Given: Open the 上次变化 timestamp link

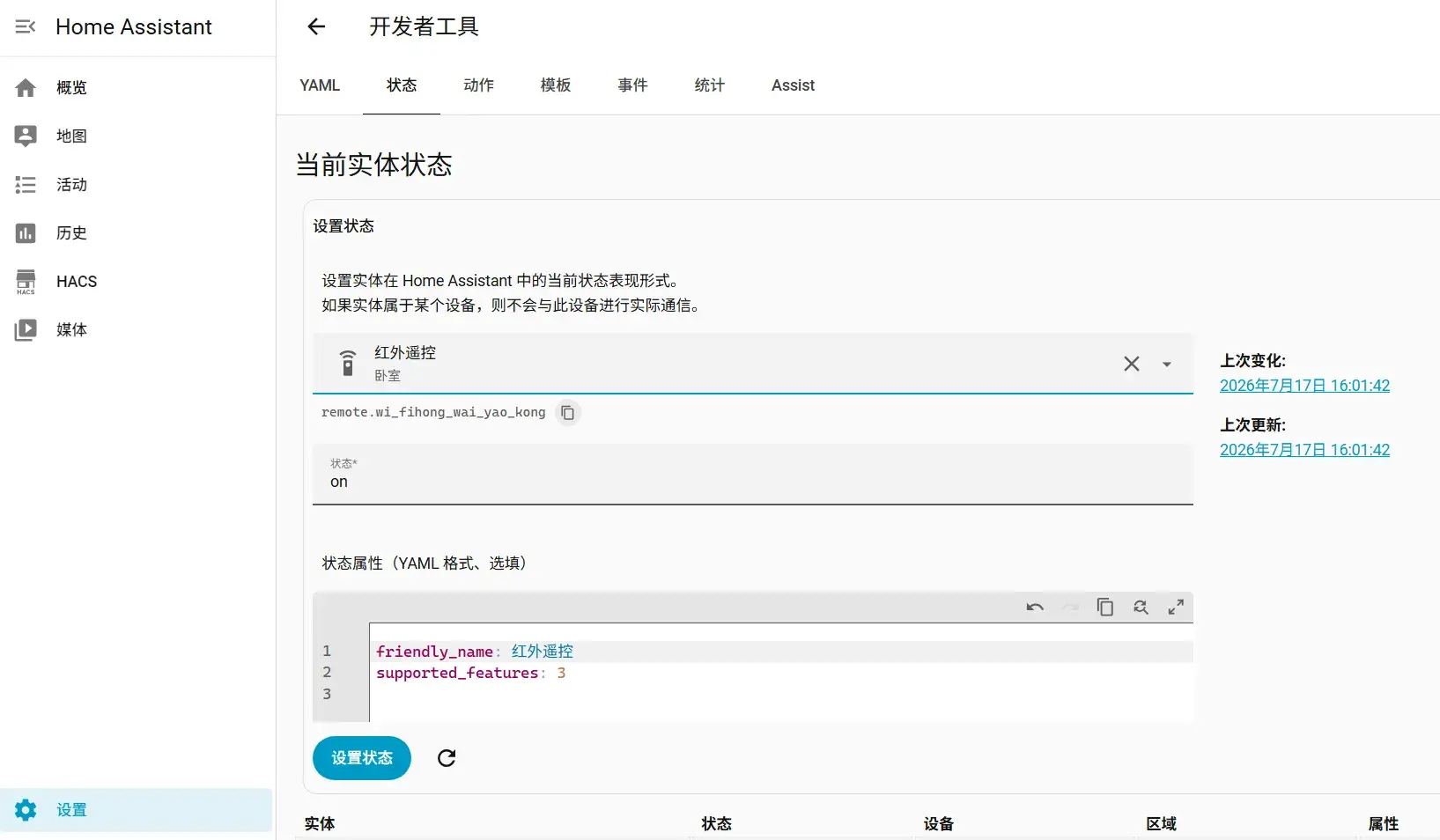Looking at the screenshot, I should coord(1304,386).
